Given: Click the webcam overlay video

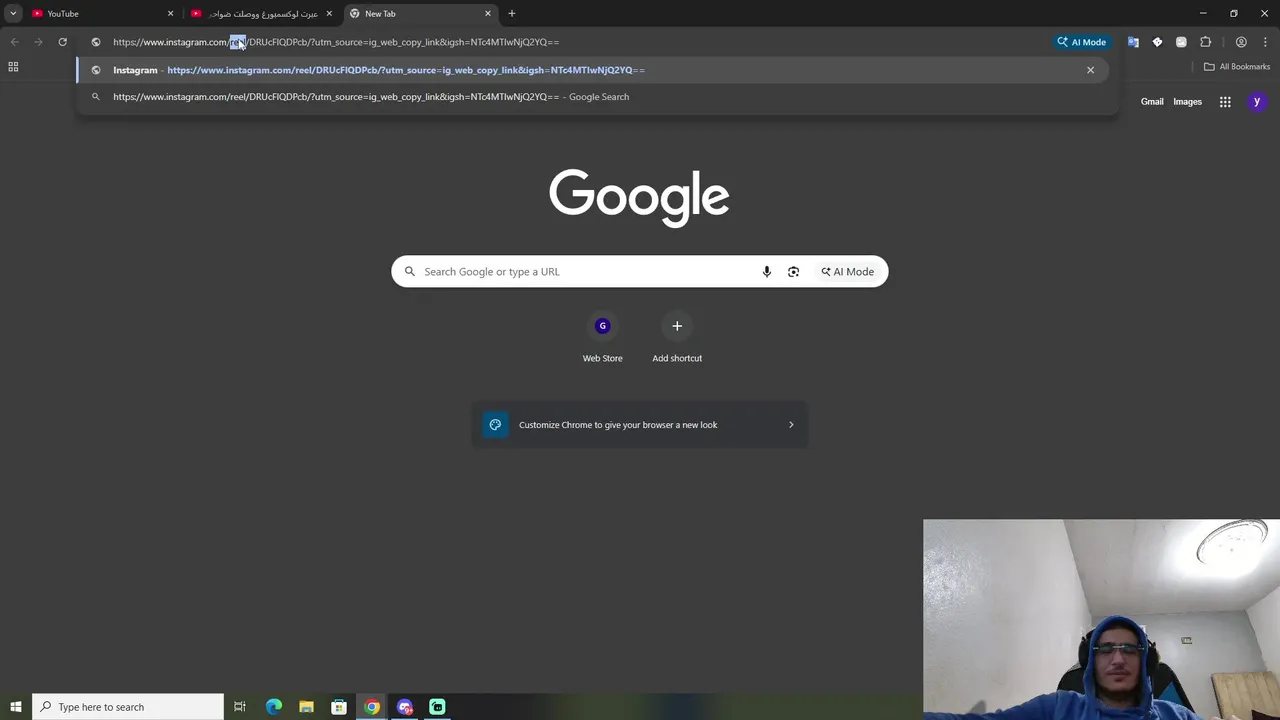Looking at the screenshot, I should pos(1101,619).
